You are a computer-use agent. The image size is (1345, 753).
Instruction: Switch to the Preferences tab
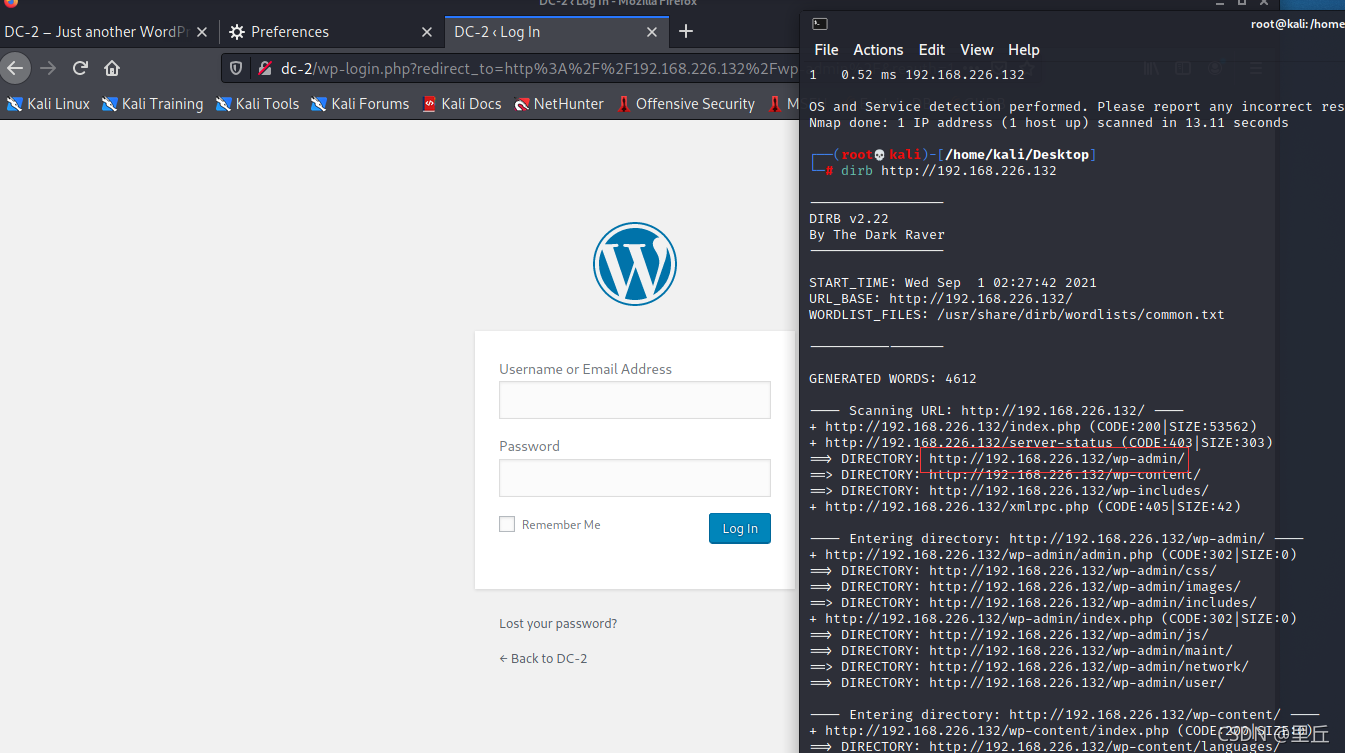[x=329, y=32]
